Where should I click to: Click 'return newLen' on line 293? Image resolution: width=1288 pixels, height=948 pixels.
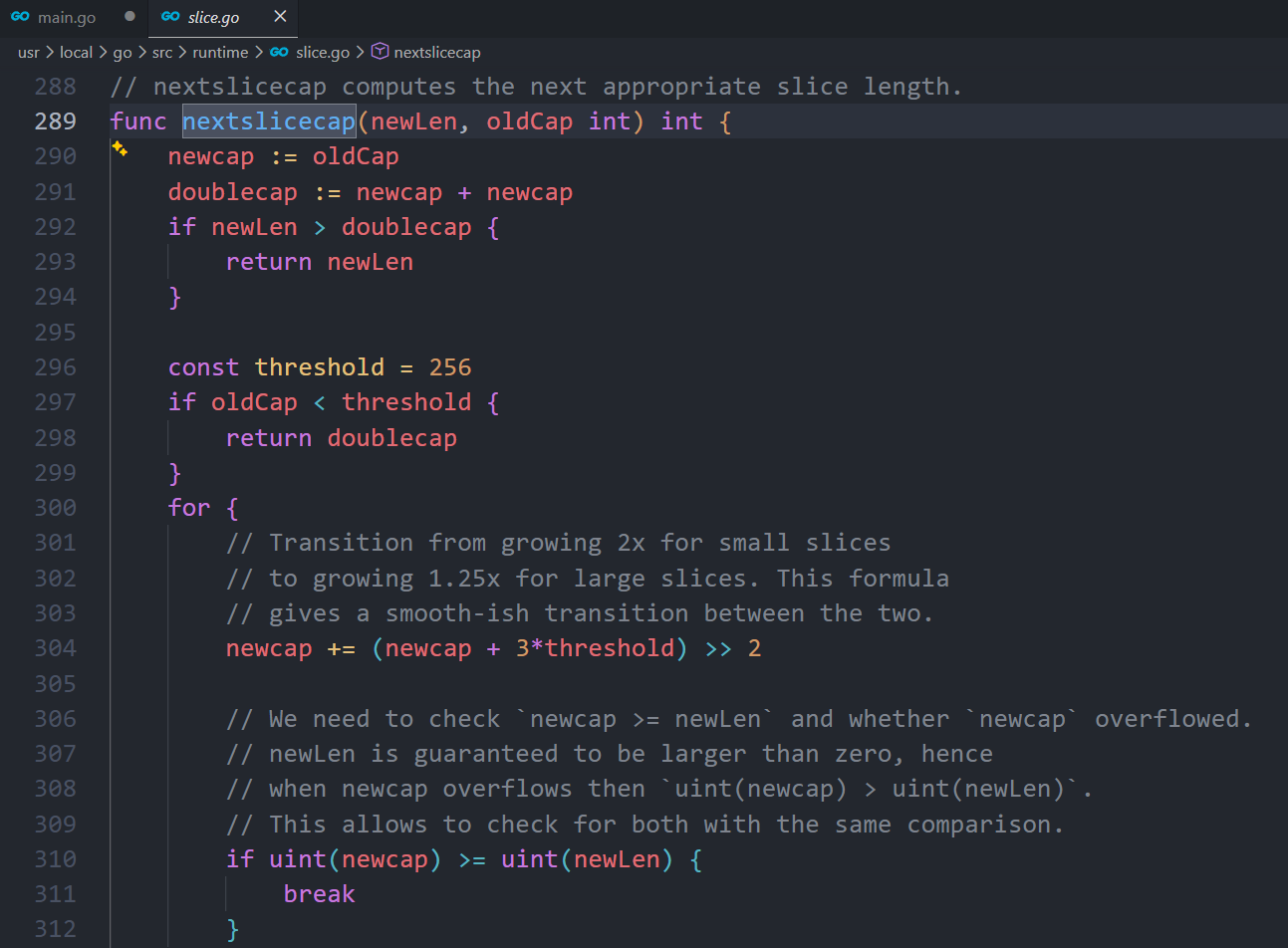click(x=319, y=262)
